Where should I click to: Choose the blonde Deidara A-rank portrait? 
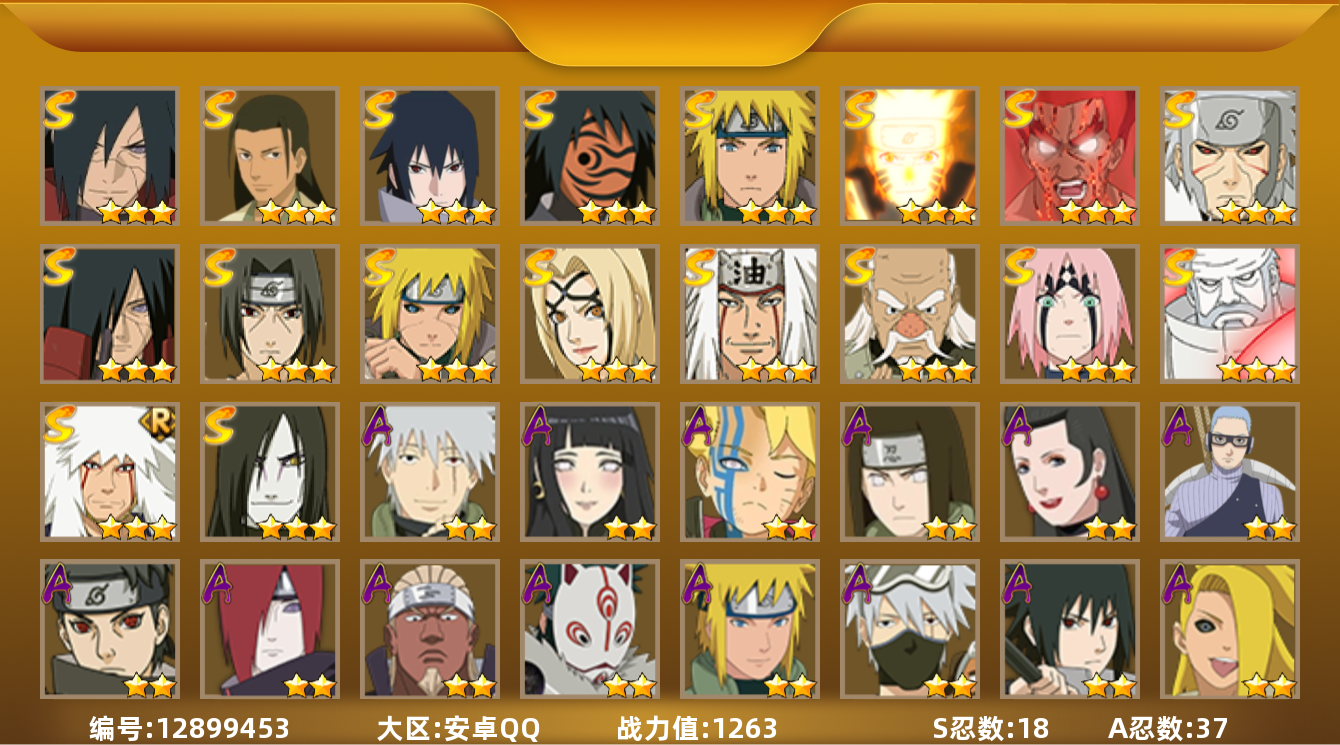[x=1229, y=629]
